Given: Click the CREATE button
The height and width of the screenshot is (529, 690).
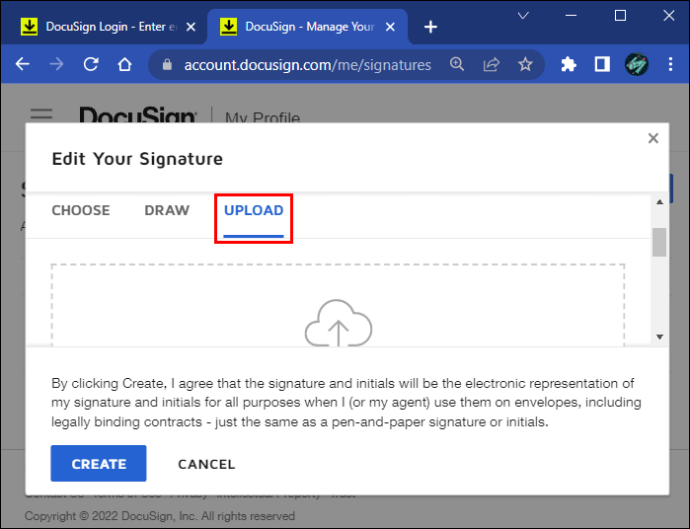Looking at the screenshot, I should (x=99, y=463).
